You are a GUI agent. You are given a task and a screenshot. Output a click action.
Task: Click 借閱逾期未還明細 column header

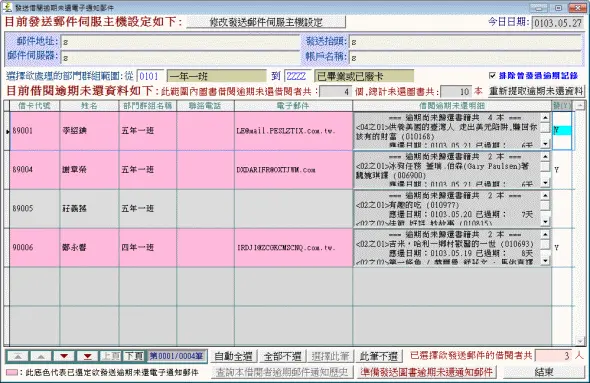click(x=452, y=106)
